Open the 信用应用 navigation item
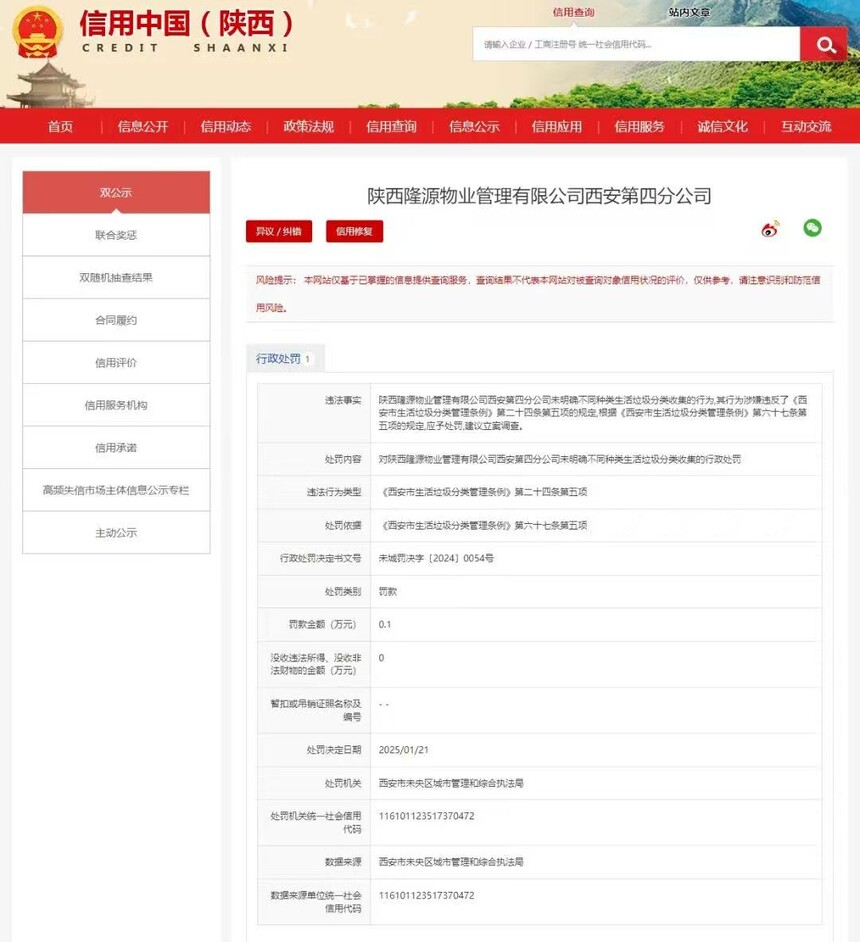This screenshot has width=860, height=942. [557, 126]
